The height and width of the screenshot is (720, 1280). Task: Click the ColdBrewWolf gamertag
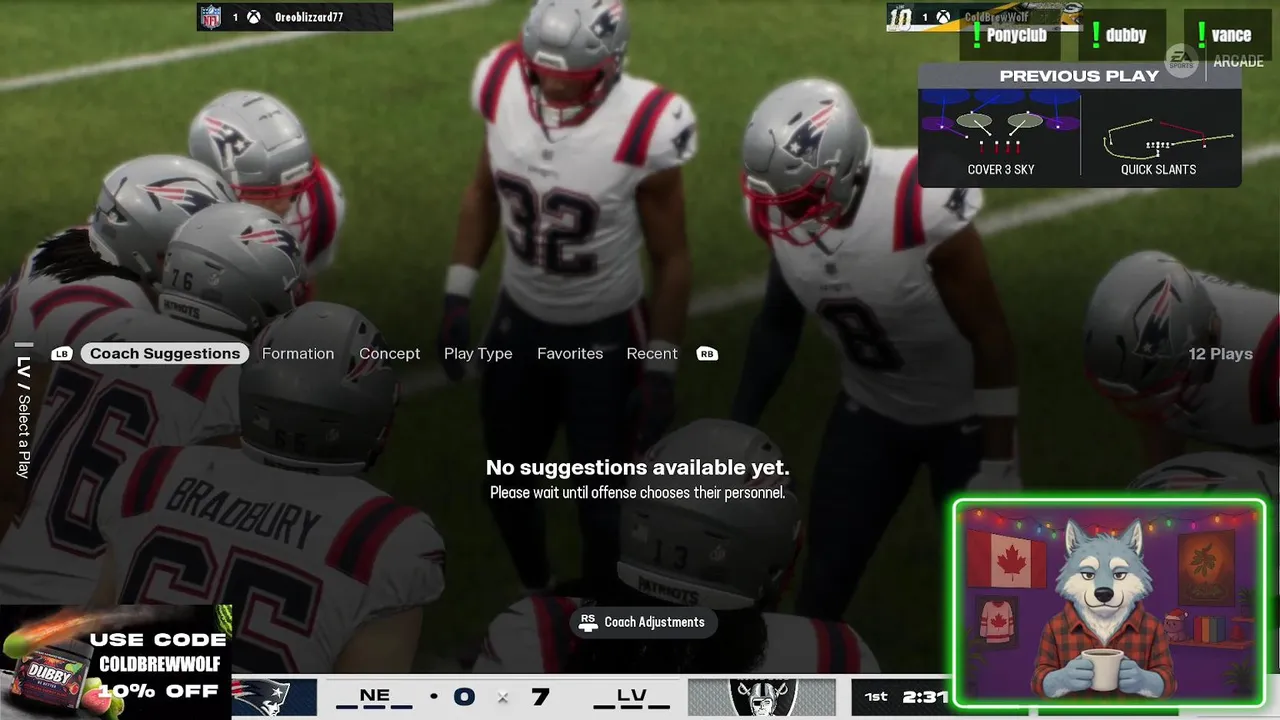(x=997, y=17)
